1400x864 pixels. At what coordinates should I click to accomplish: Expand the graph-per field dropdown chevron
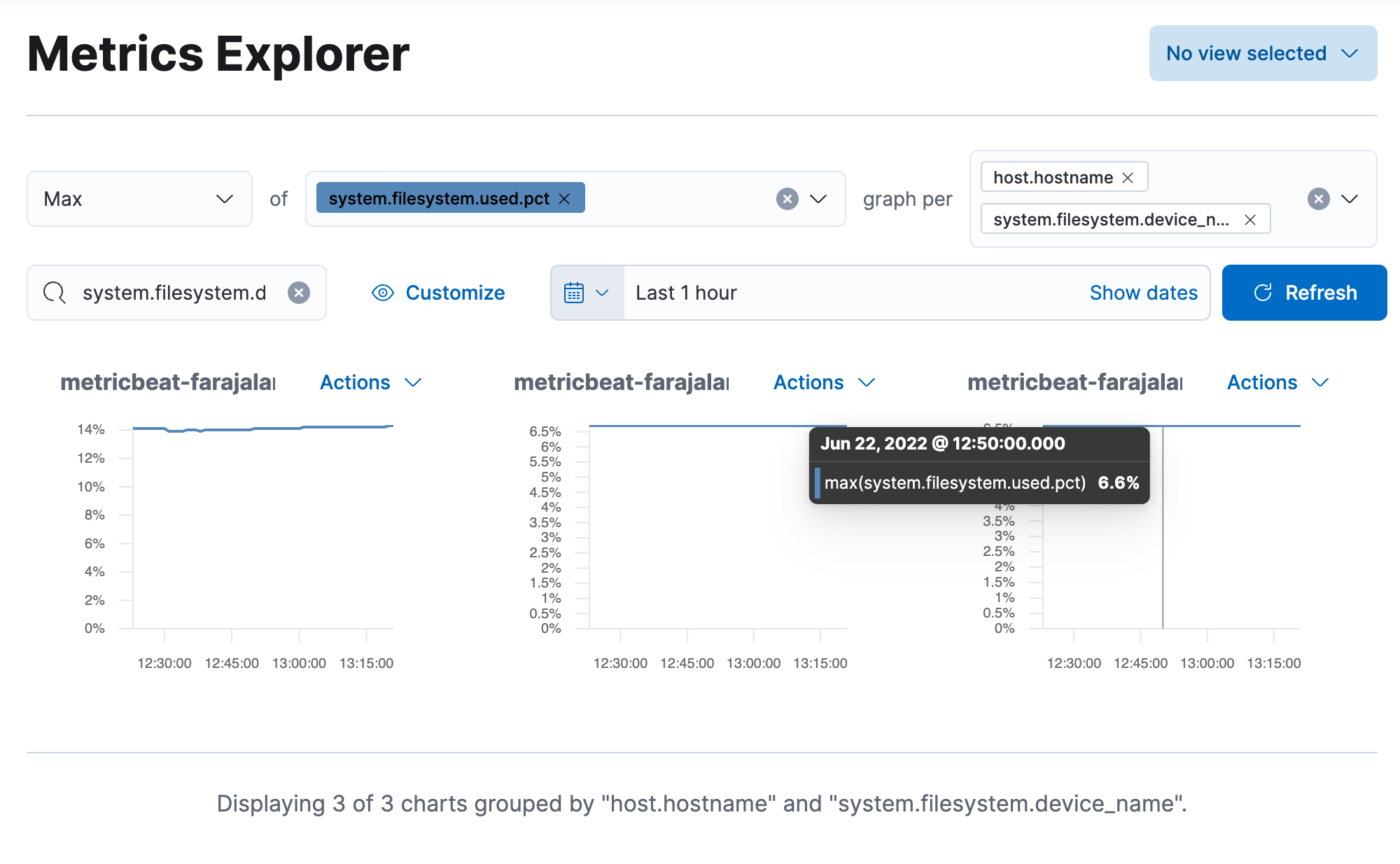coord(1350,199)
